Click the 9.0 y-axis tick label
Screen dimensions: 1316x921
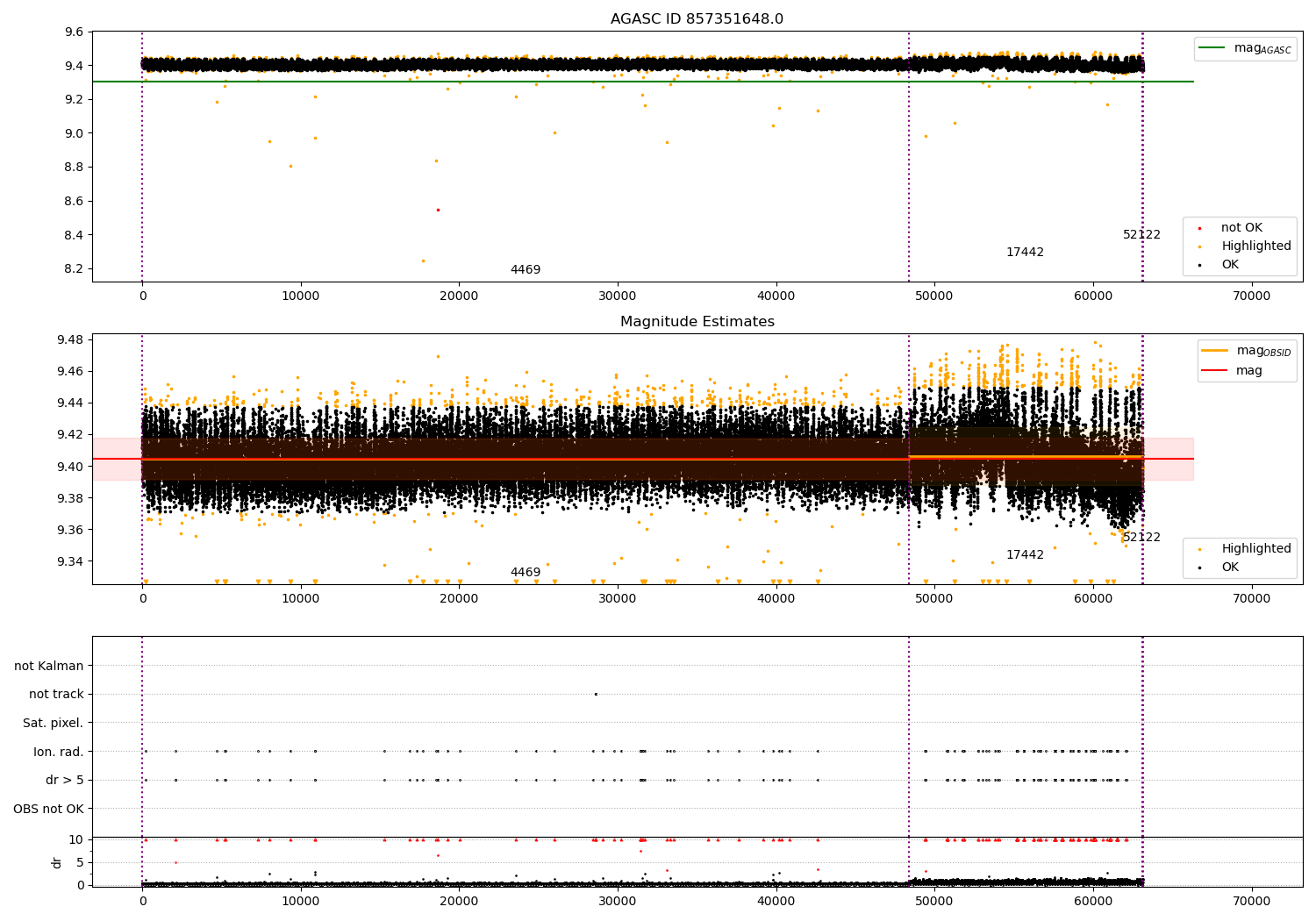(x=74, y=133)
